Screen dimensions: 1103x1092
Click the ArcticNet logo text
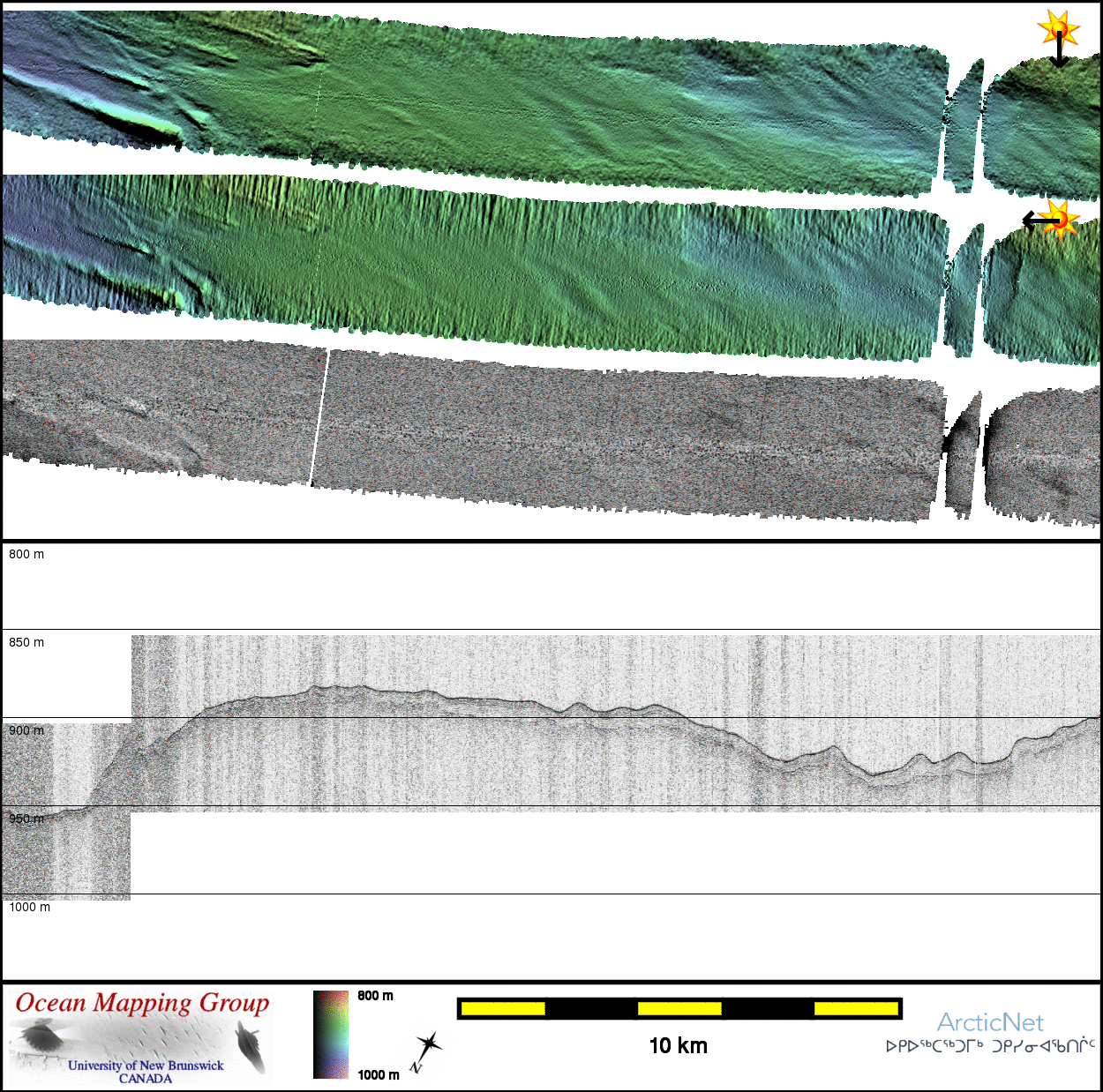tap(990, 1022)
